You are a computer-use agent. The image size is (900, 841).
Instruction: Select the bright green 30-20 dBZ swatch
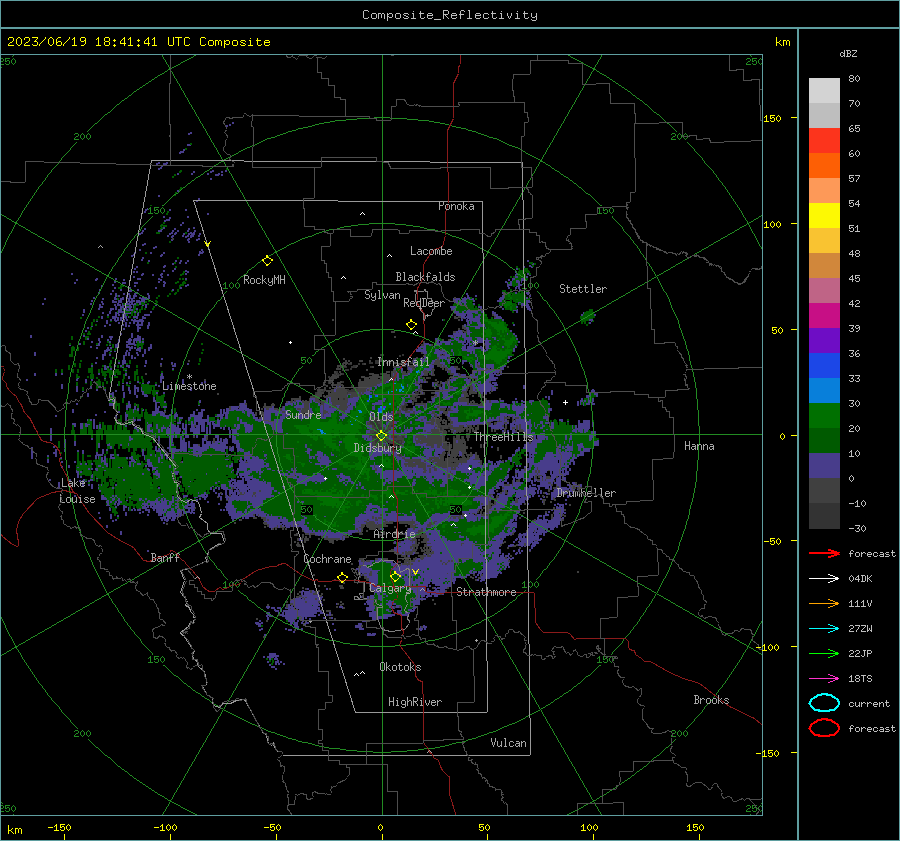point(824,416)
